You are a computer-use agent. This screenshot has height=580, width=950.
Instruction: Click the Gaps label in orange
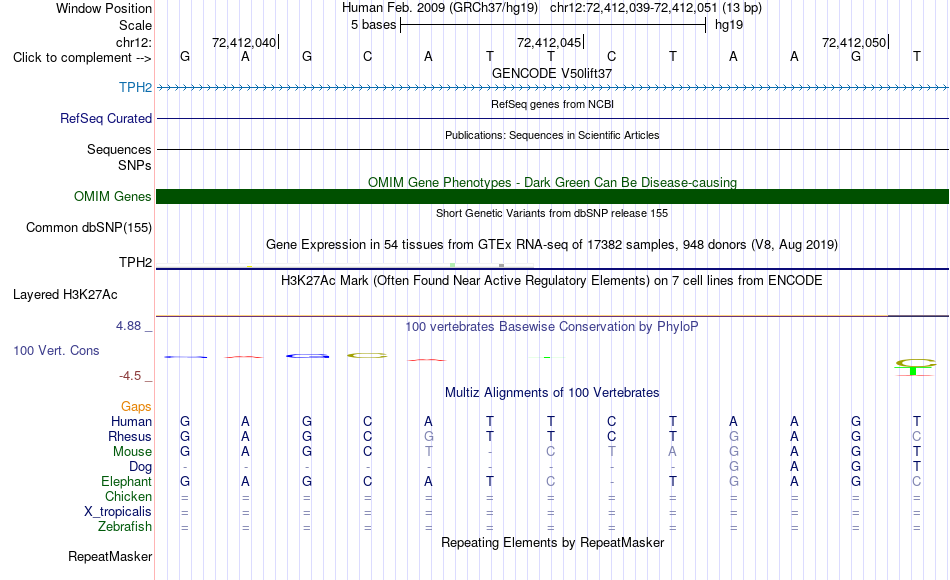click(x=136, y=407)
